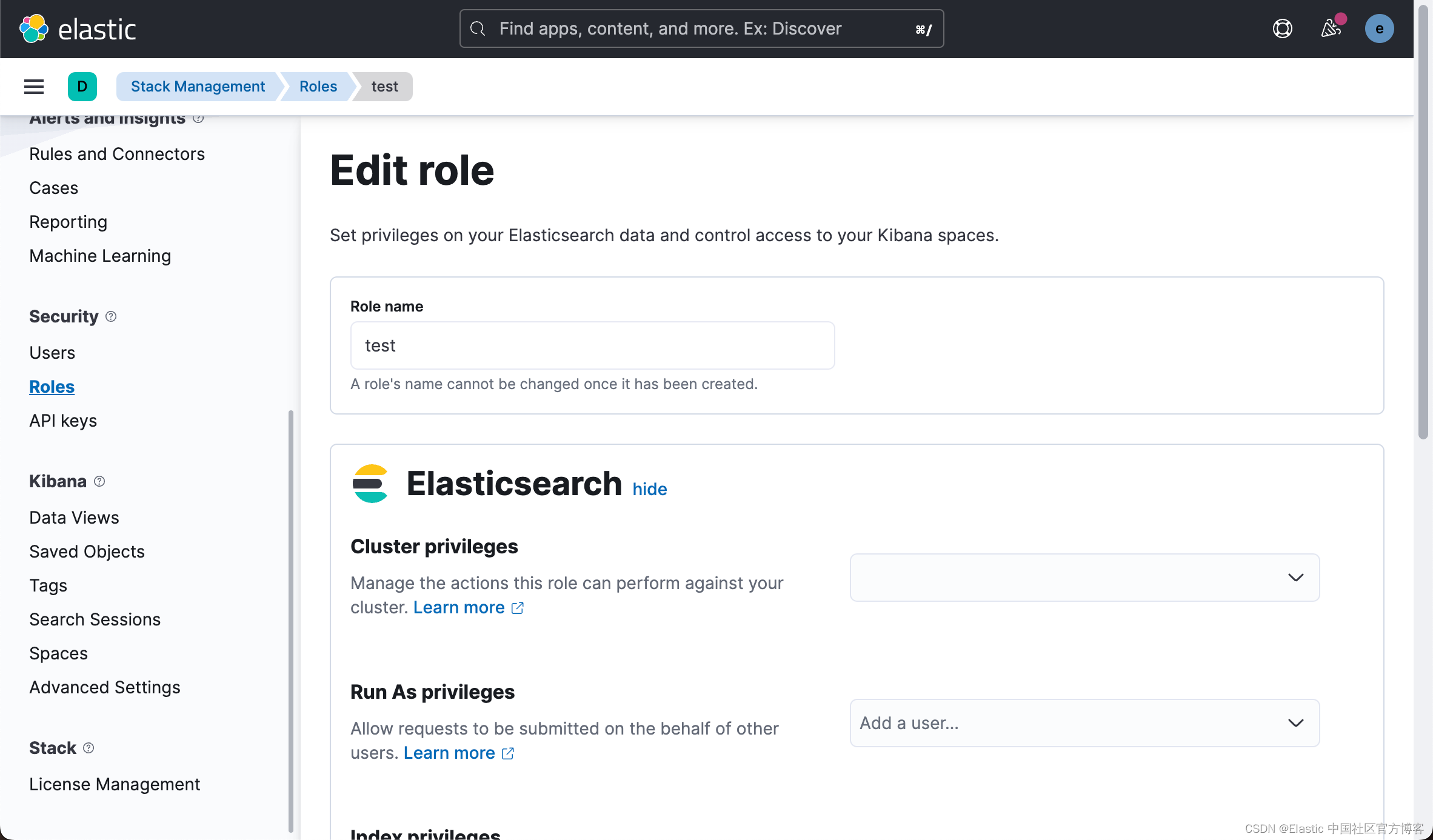The height and width of the screenshot is (840, 1433).
Task: Select Saved Objects in the sidebar
Action: (x=87, y=552)
